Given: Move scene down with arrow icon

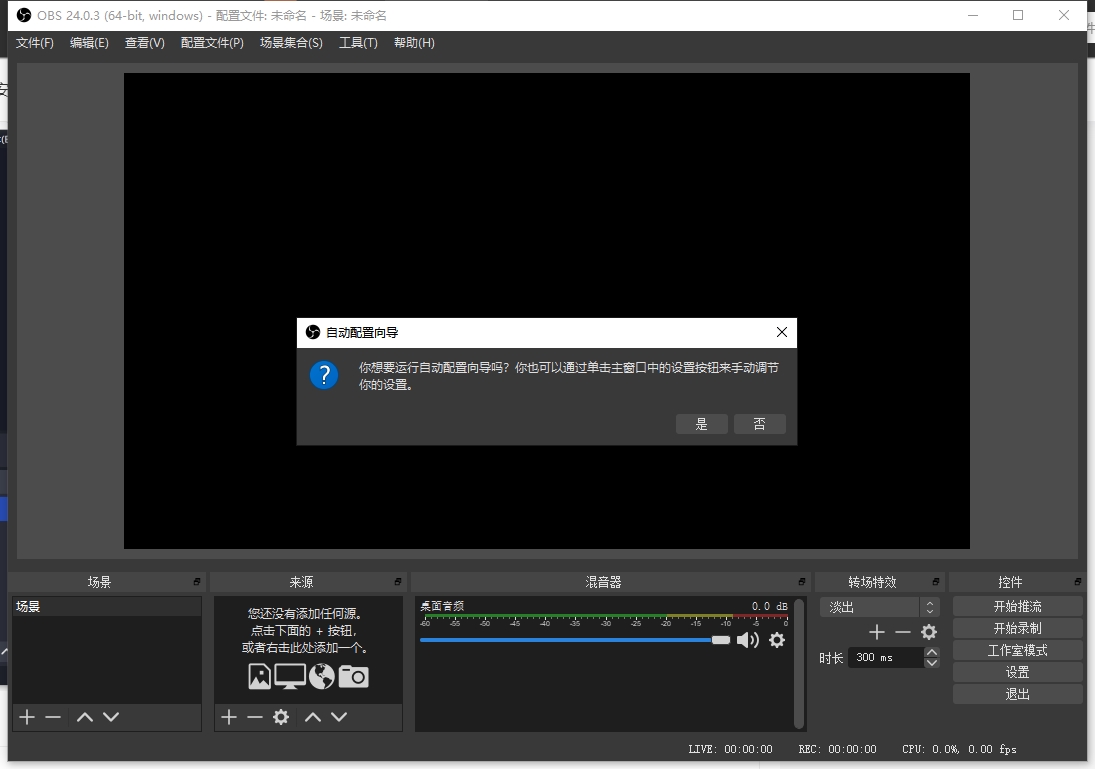Looking at the screenshot, I should coord(111,717).
